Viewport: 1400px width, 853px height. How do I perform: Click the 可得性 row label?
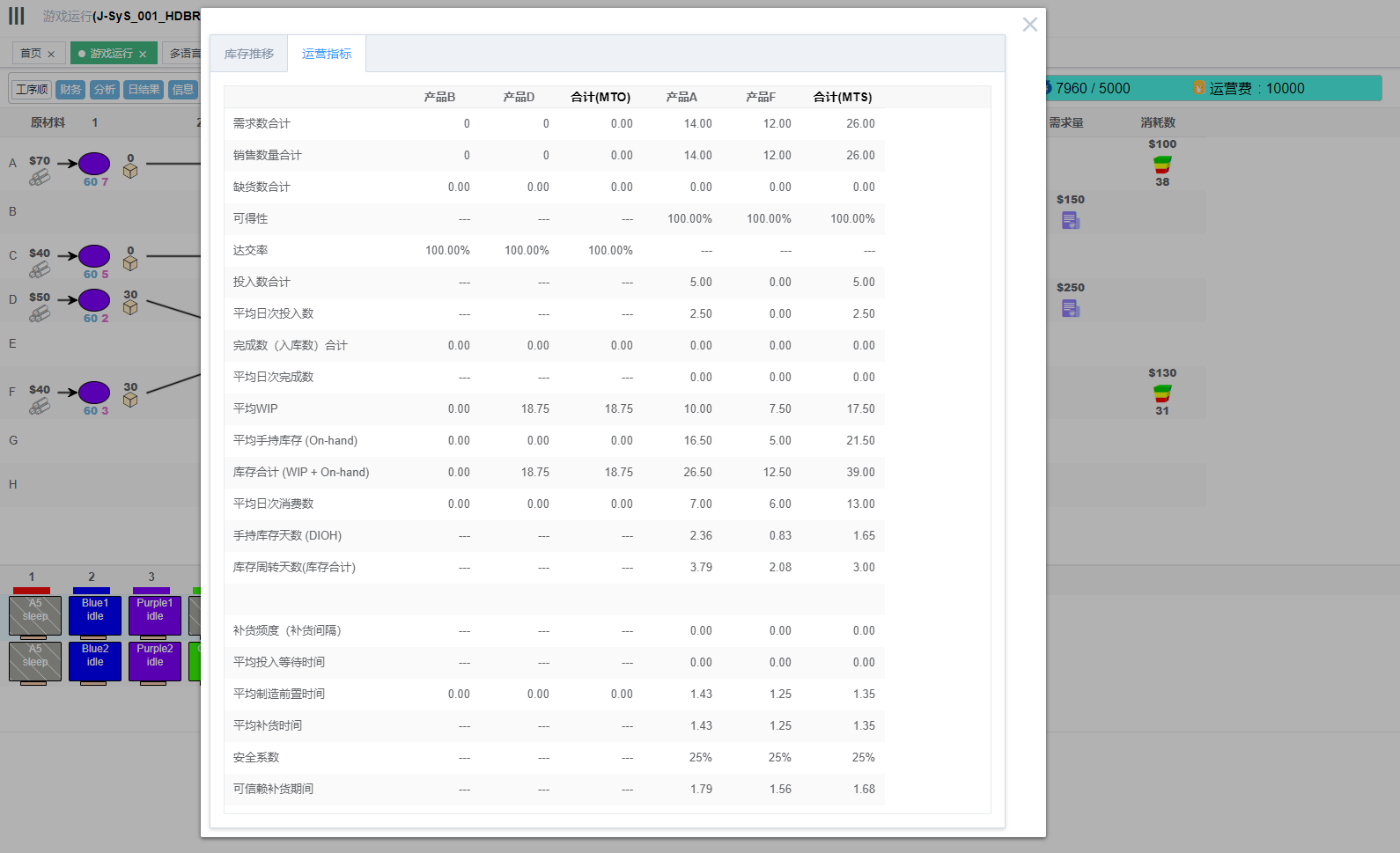(250, 218)
